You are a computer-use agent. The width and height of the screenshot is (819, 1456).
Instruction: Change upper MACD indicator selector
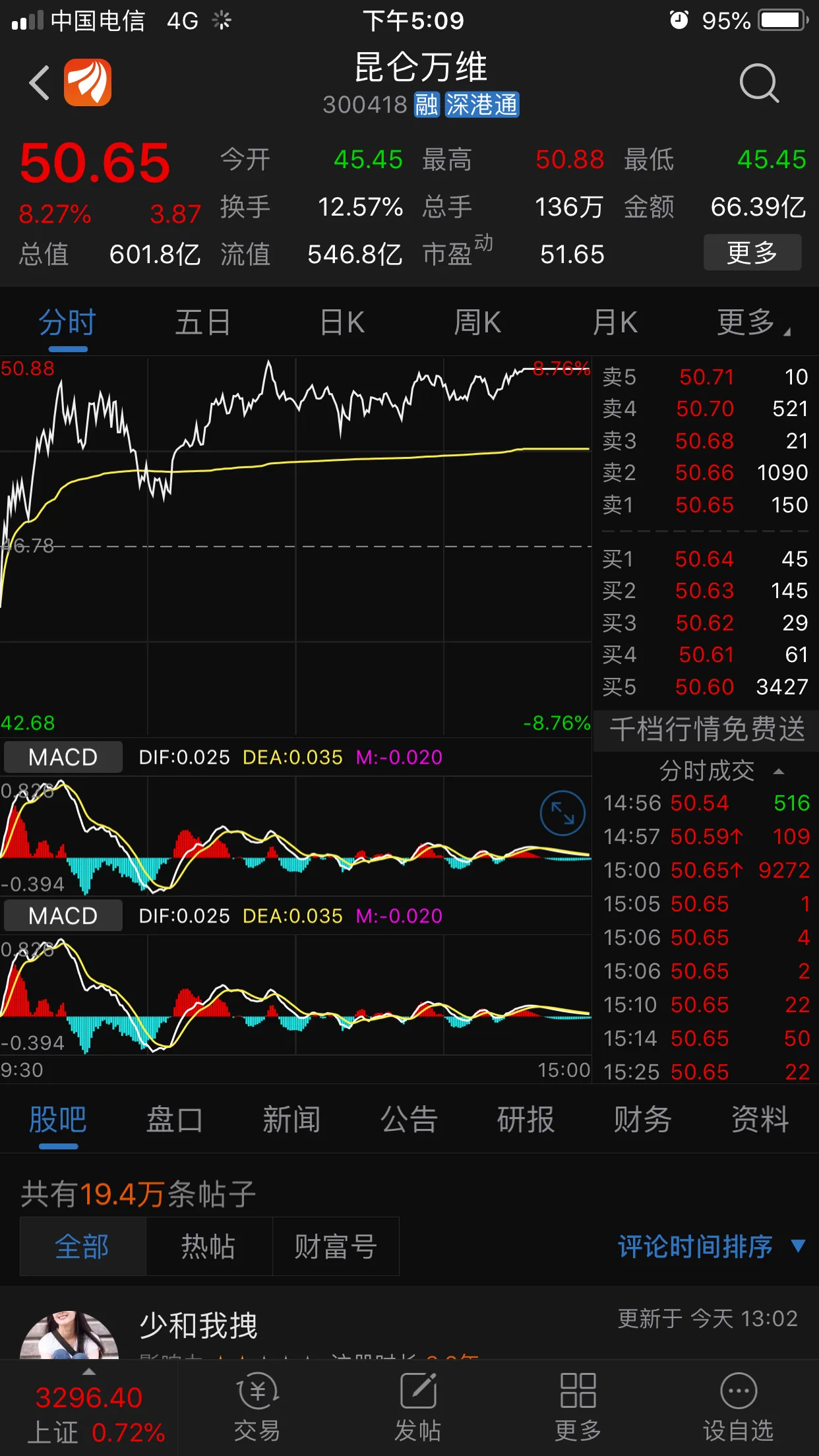63,757
